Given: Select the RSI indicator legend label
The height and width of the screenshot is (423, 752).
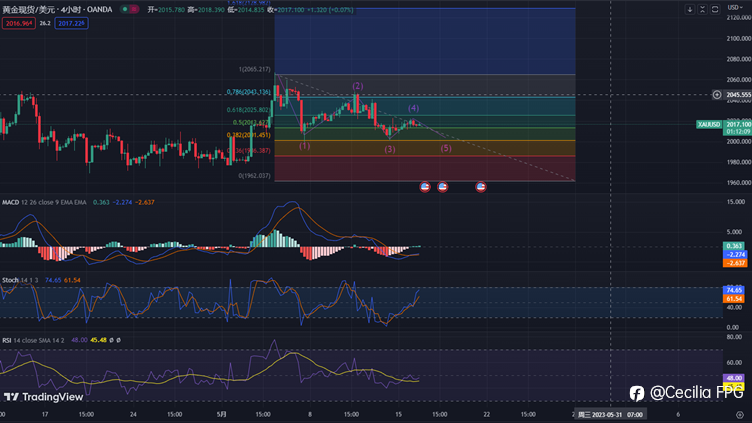Looking at the screenshot, I should (7, 340).
